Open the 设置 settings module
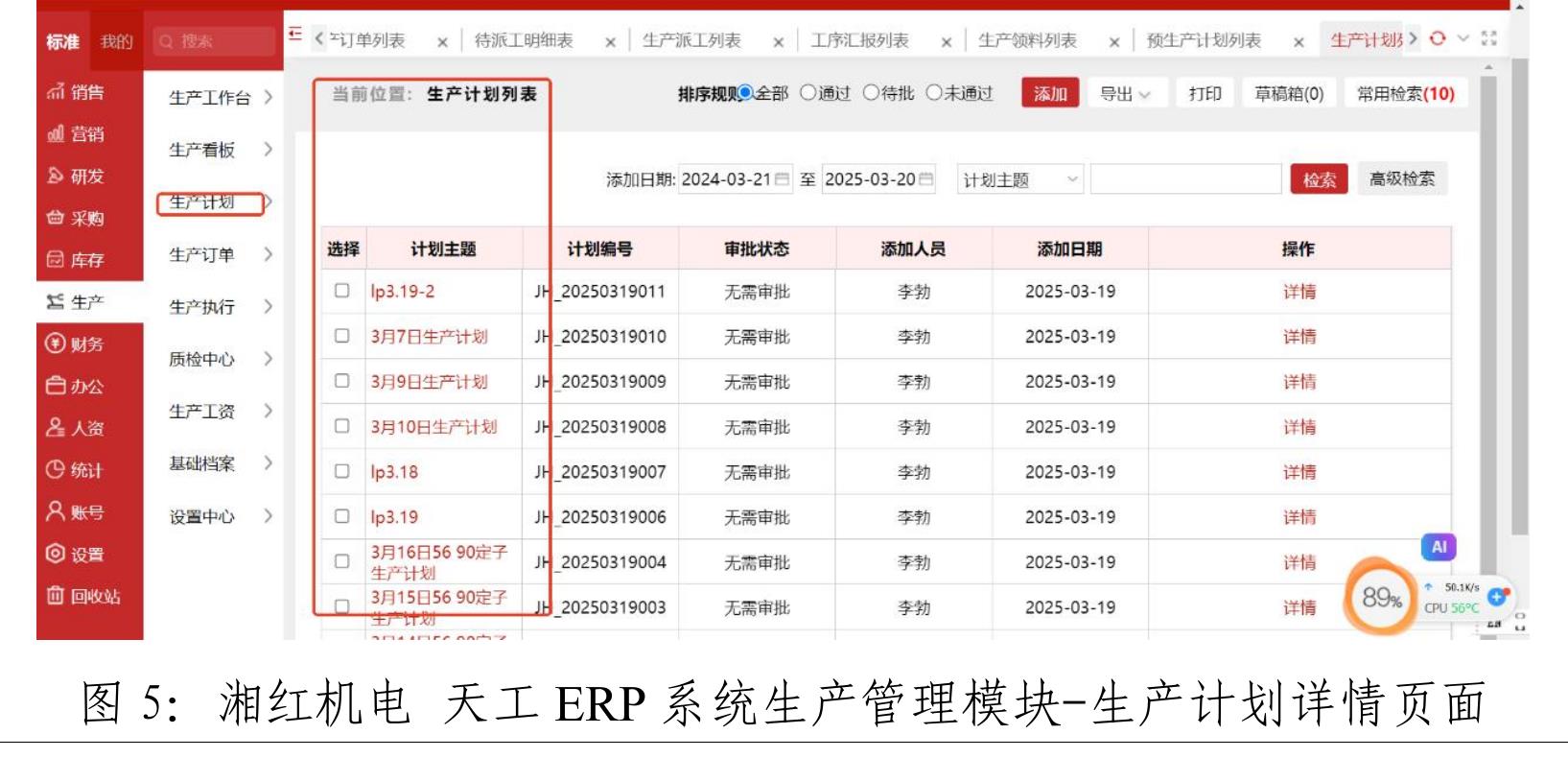 (x=76, y=555)
